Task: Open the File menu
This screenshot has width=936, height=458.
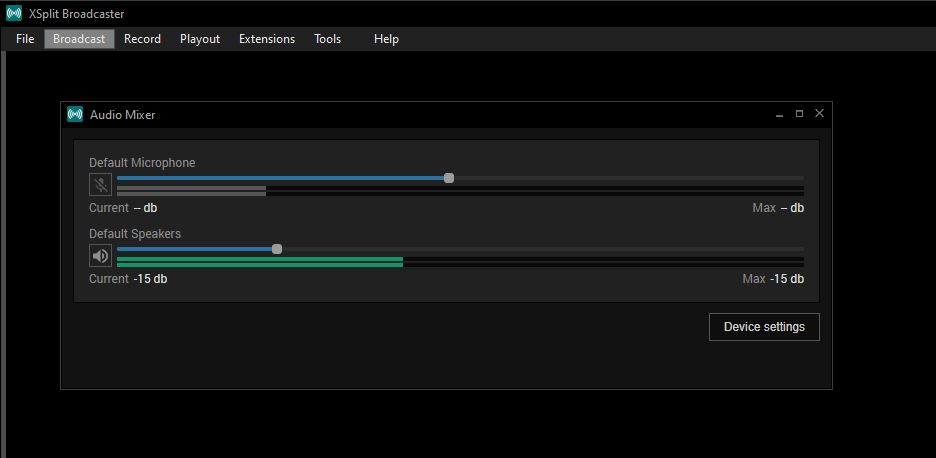Action: coord(25,39)
